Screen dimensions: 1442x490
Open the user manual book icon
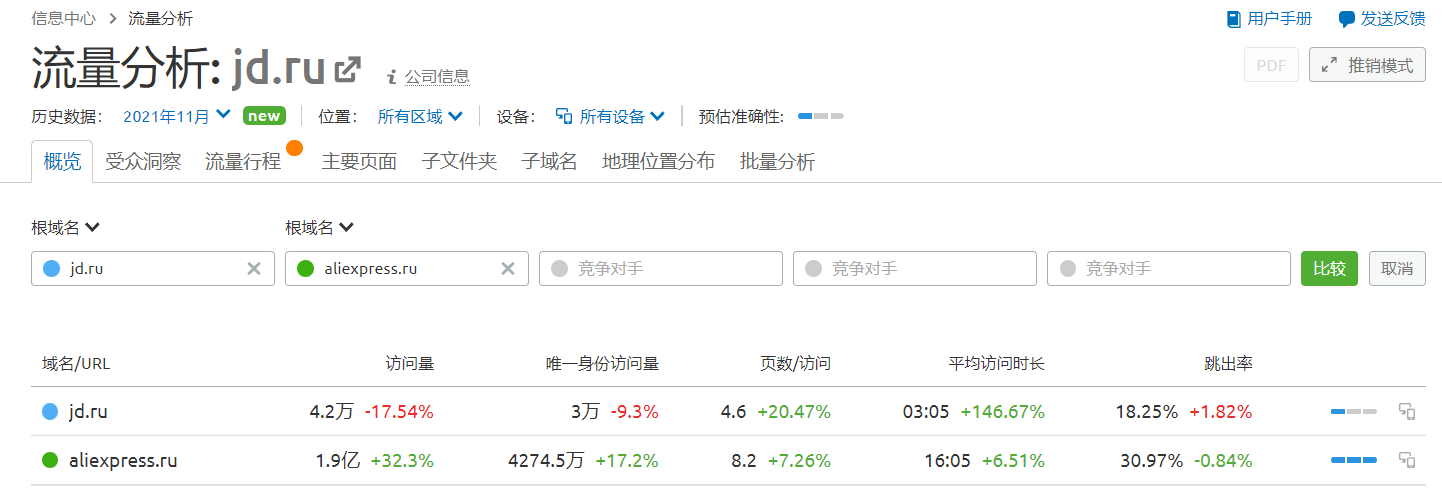1233,19
